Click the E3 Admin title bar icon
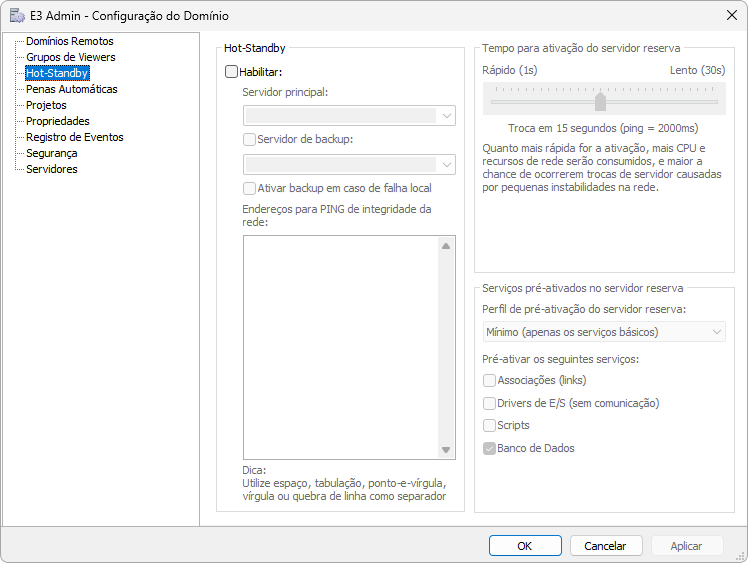The width and height of the screenshot is (748, 563). pos(17,16)
